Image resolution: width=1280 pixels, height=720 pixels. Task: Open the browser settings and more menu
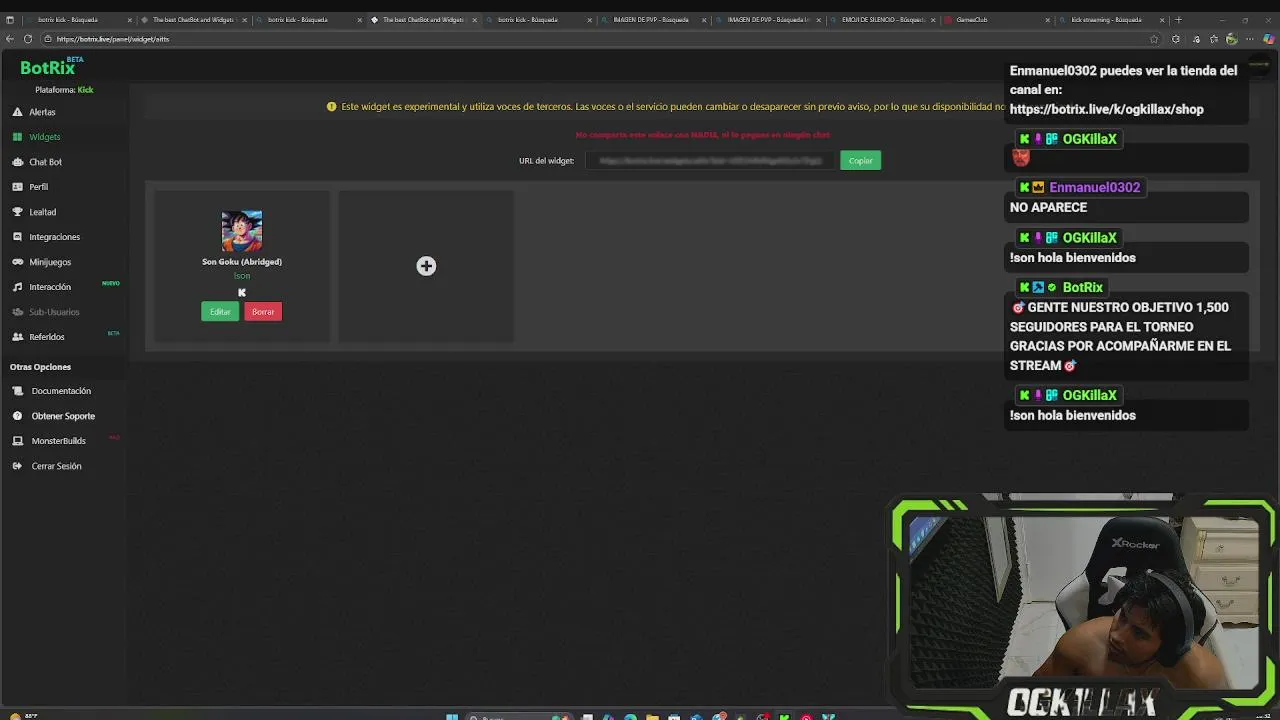tap(1250, 39)
